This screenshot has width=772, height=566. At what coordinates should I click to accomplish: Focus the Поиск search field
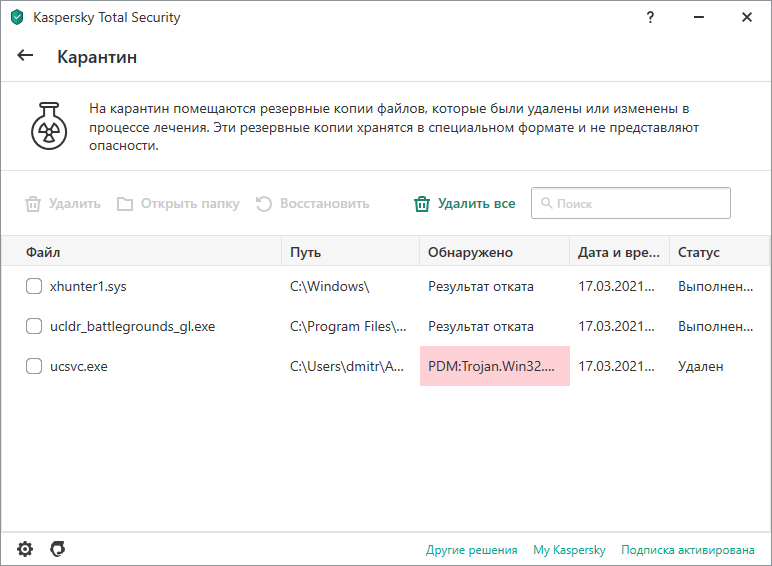631,203
